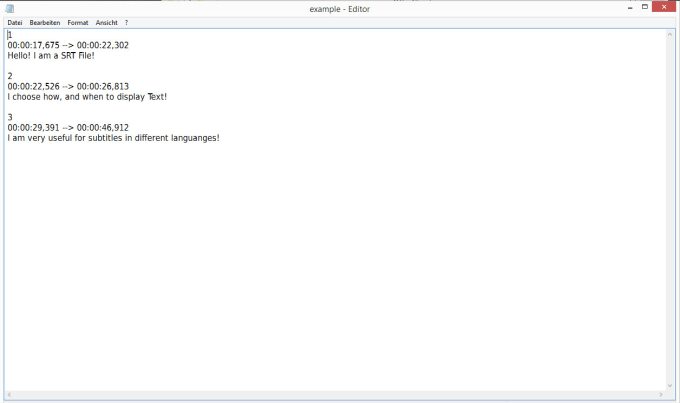
Task: Open the Ansicht menu
Action: [x=106, y=22]
